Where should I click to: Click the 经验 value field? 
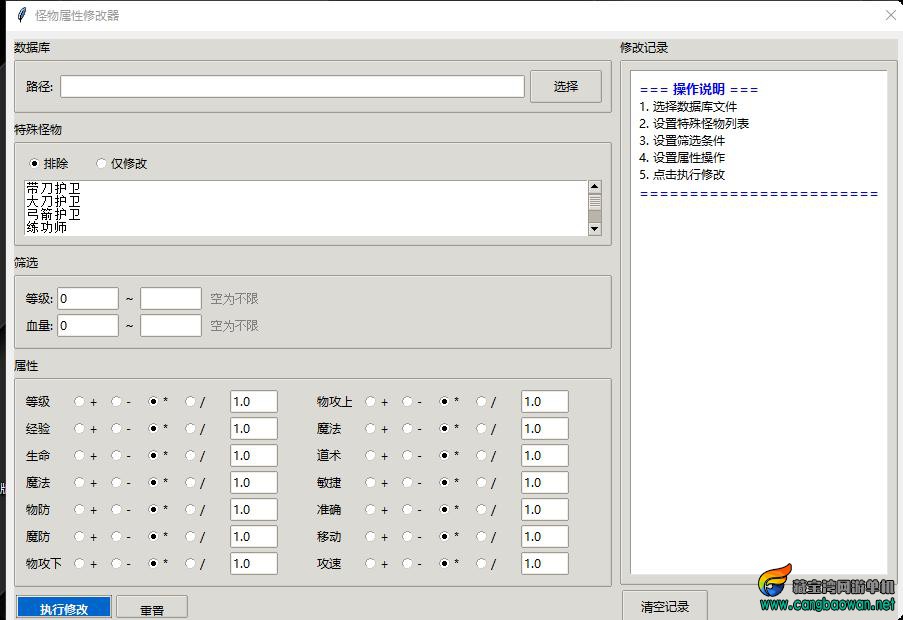pyautogui.click(x=254, y=428)
